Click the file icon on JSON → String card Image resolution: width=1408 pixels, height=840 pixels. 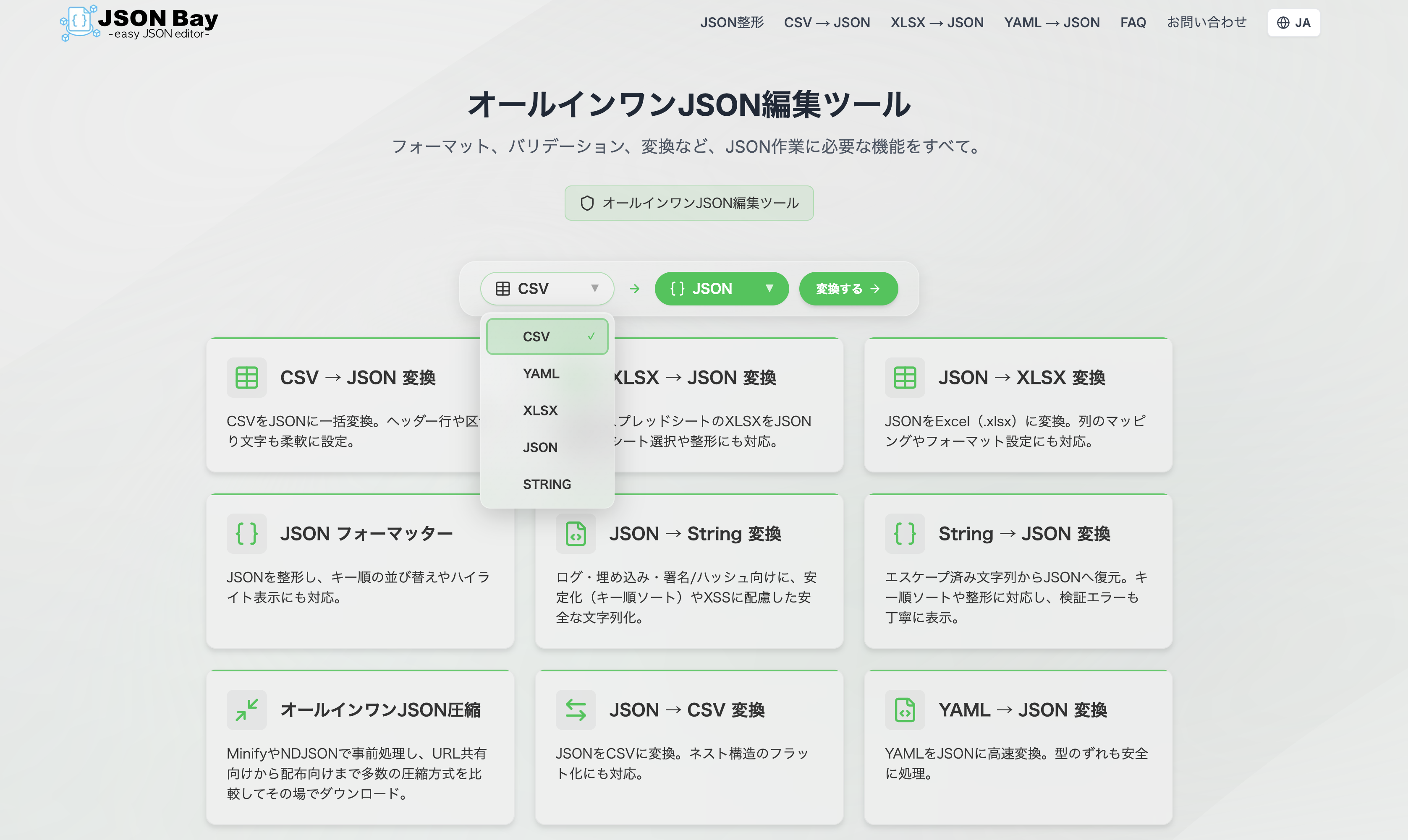click(x=575, y=532)
